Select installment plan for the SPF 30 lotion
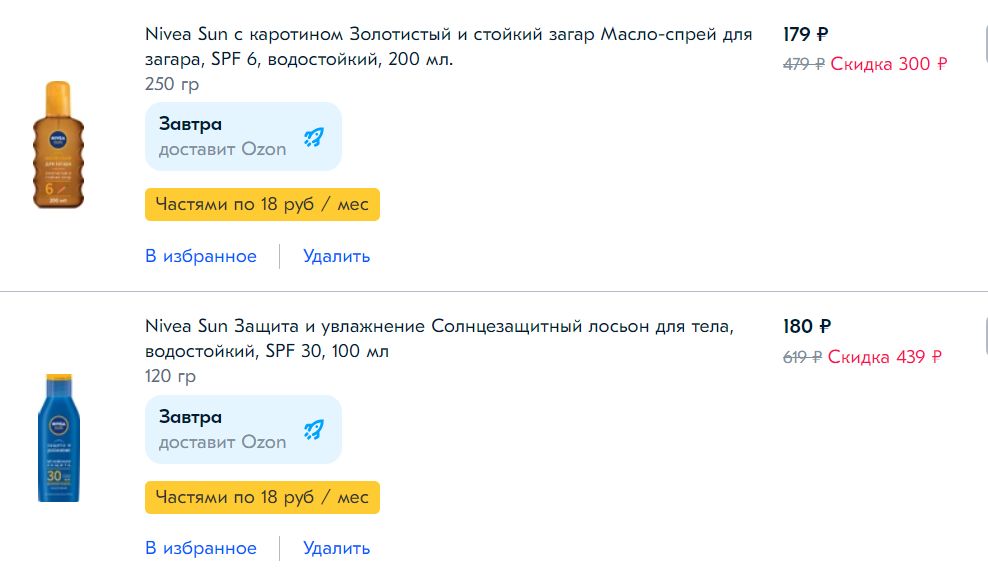 click(x=262, y=497)
